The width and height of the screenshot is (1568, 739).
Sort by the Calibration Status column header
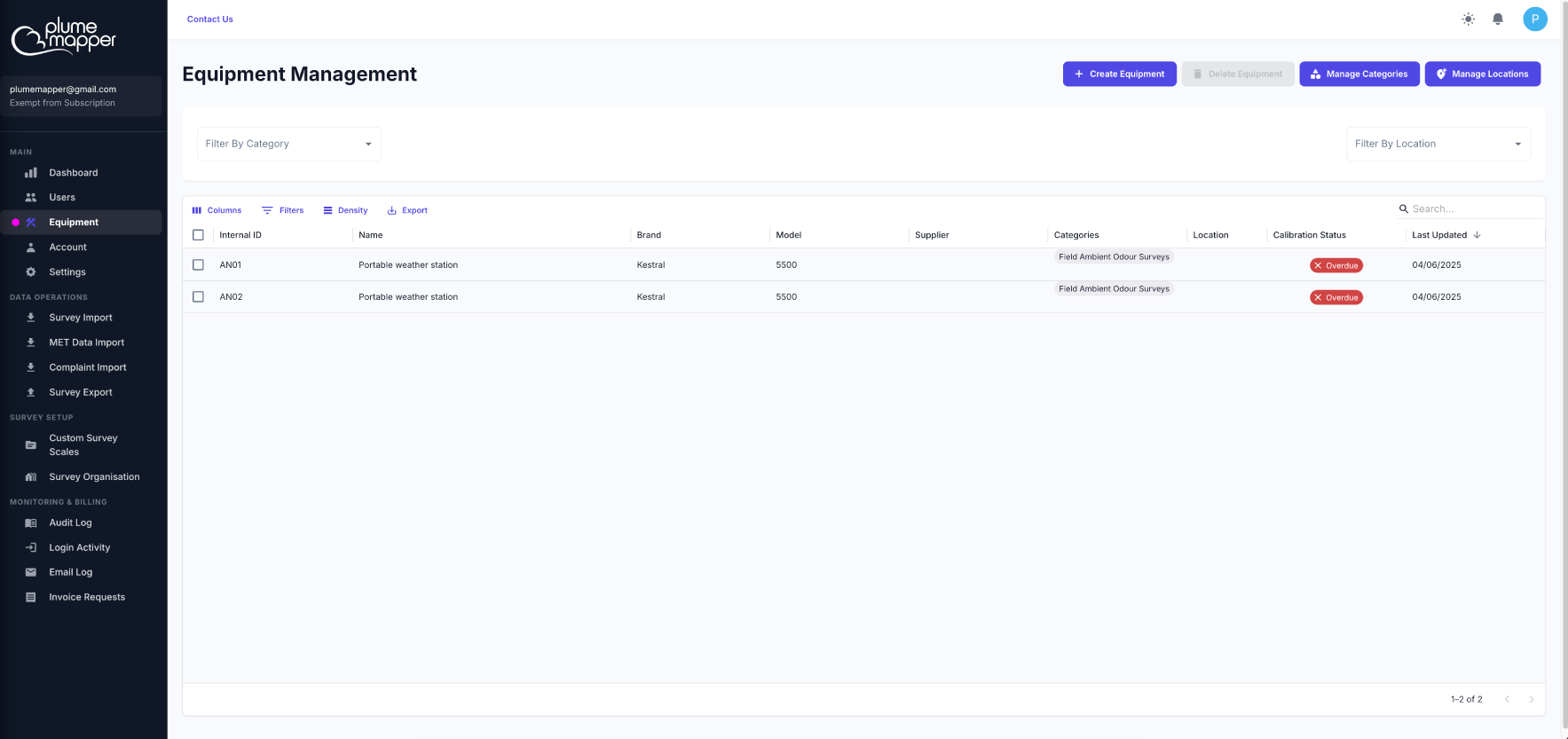click(x=1310, y=235)
